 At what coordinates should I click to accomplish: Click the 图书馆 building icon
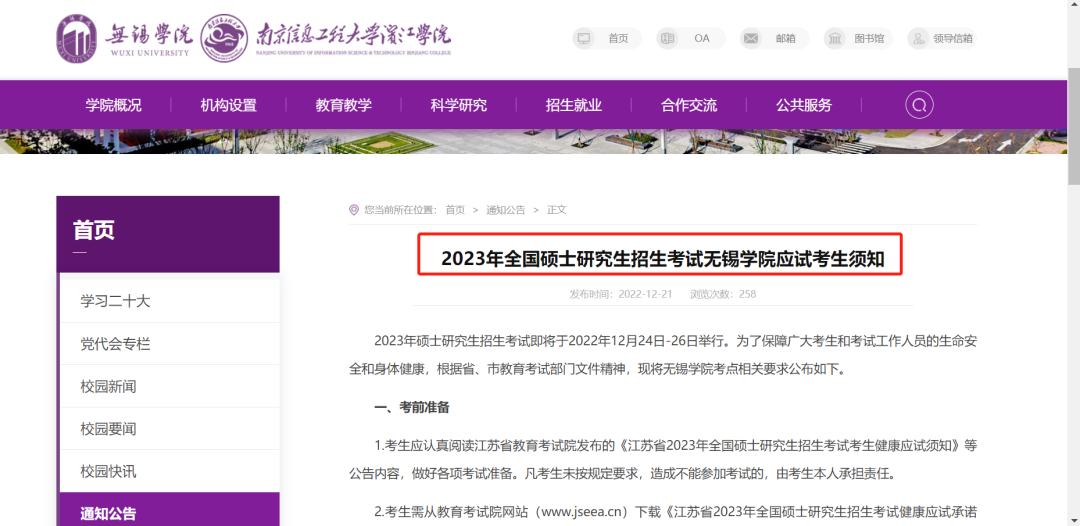tap(836, 38)
